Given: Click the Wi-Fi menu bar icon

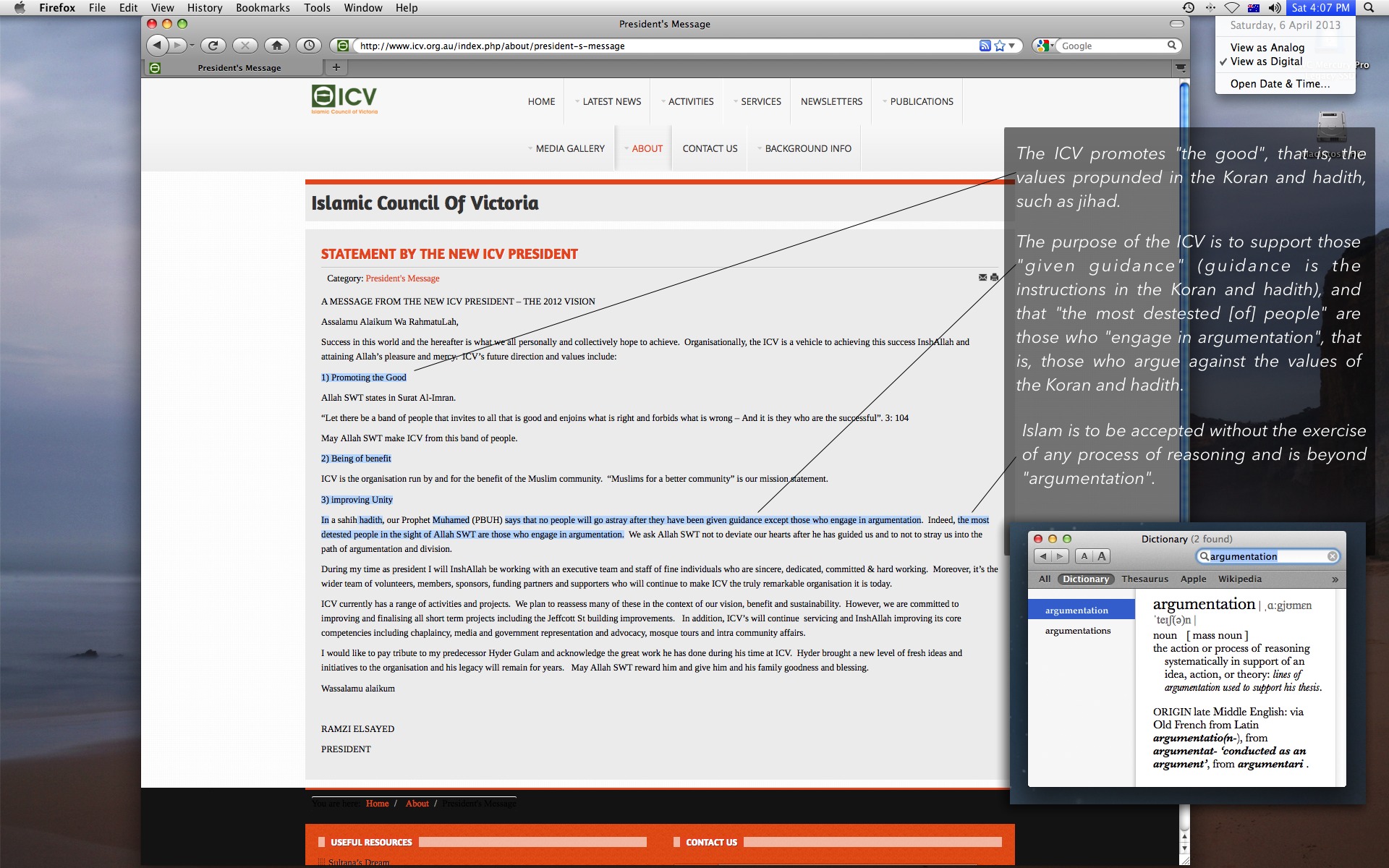Looking at the screenshot, I should (1231, 7).
